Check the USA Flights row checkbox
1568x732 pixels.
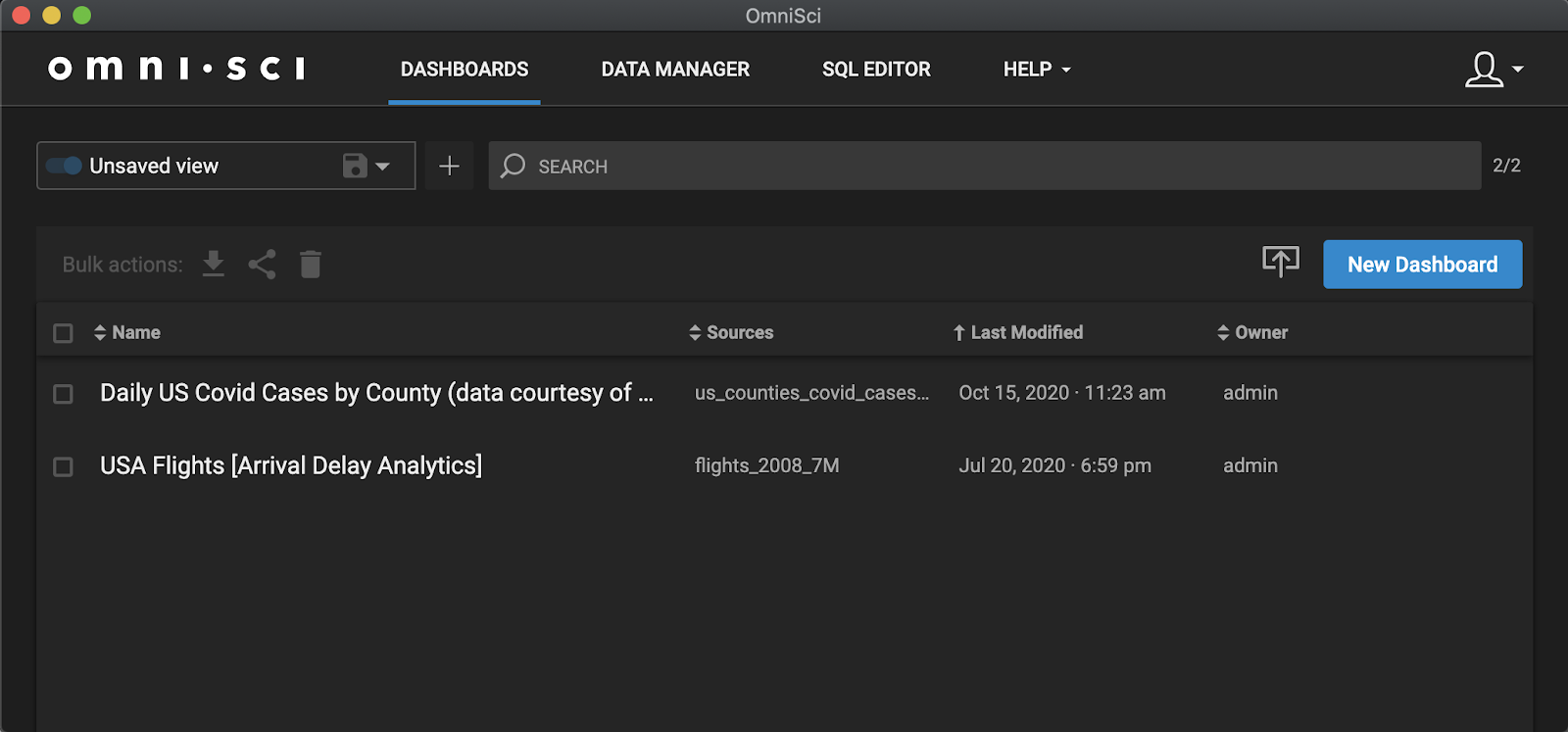tap(63, 466)
